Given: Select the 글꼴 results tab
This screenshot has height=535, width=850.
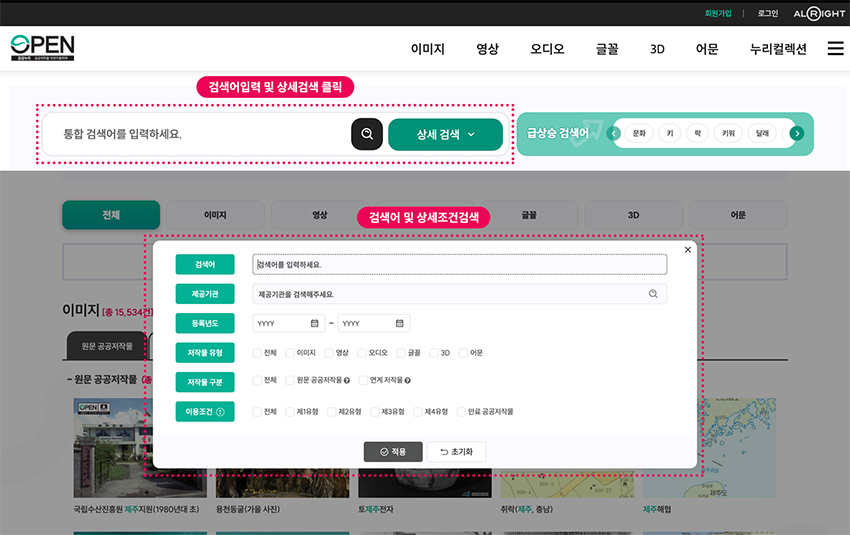Looking at the screenshot, I should (x=529, y=215).
